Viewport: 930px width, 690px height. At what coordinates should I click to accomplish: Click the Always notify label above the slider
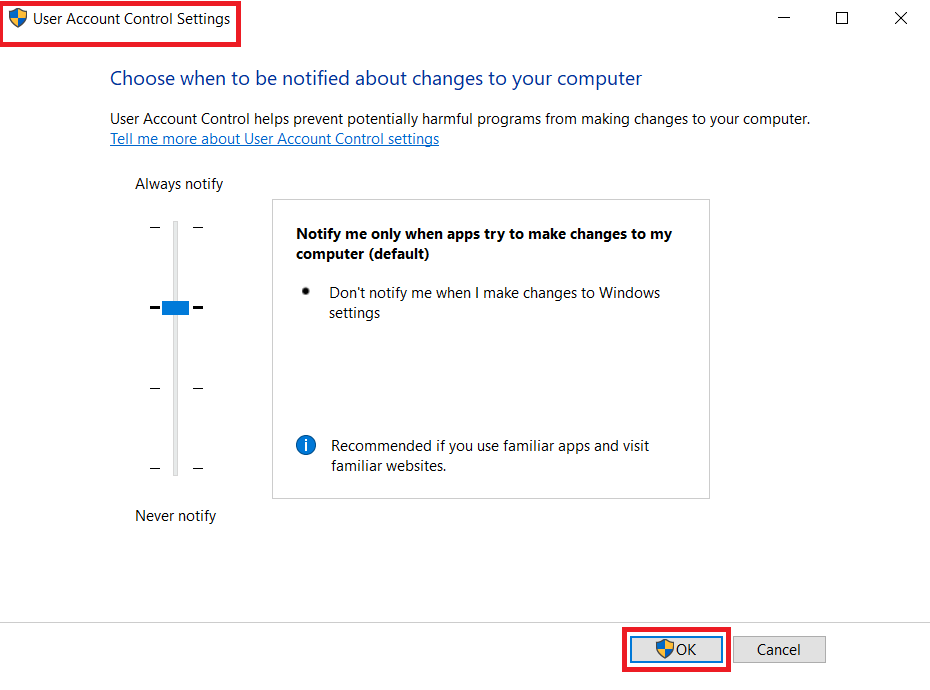[x=179, y=183]
